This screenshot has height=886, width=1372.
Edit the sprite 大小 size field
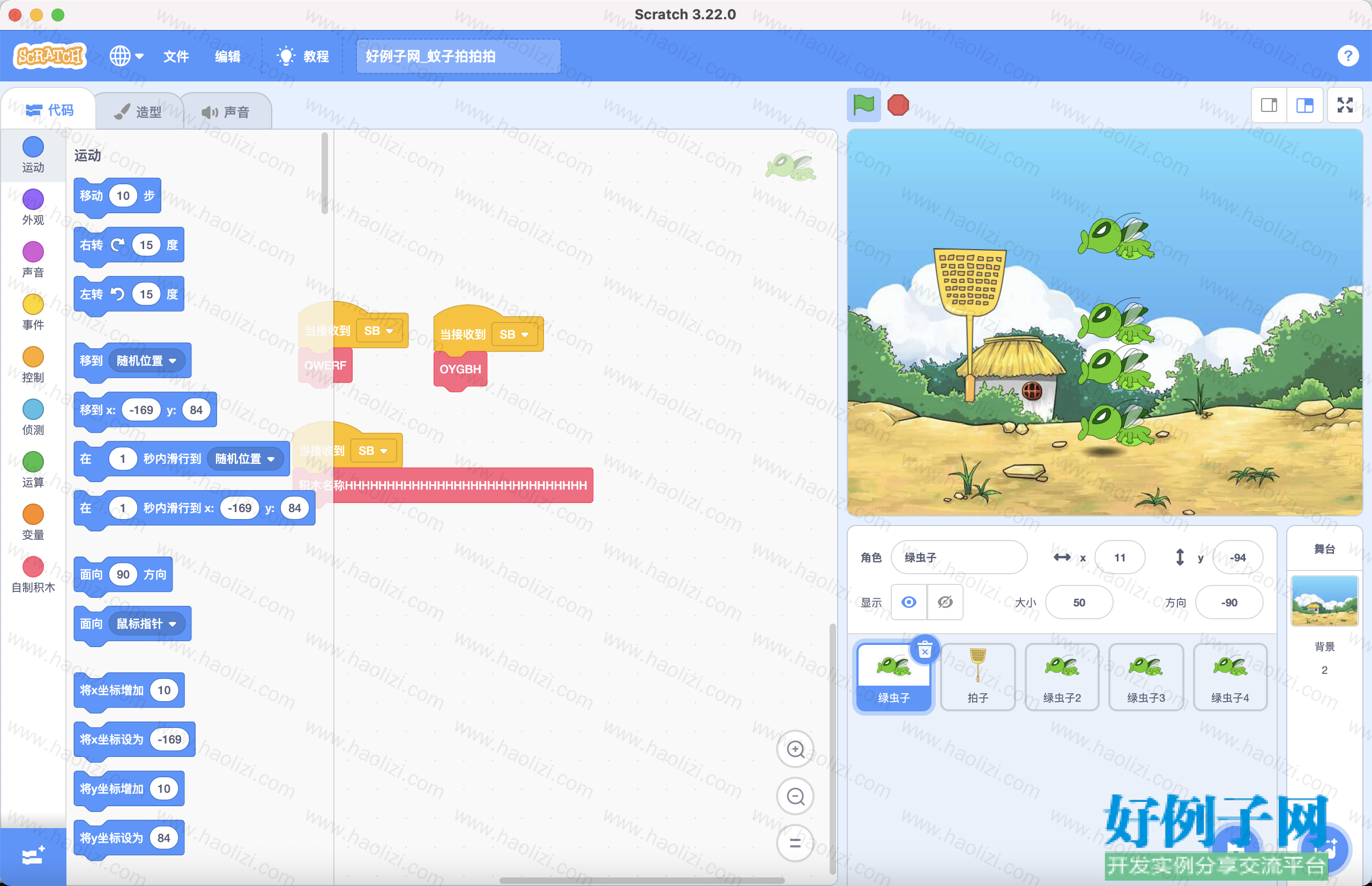pyautogui.click(x=1078, y=603)
